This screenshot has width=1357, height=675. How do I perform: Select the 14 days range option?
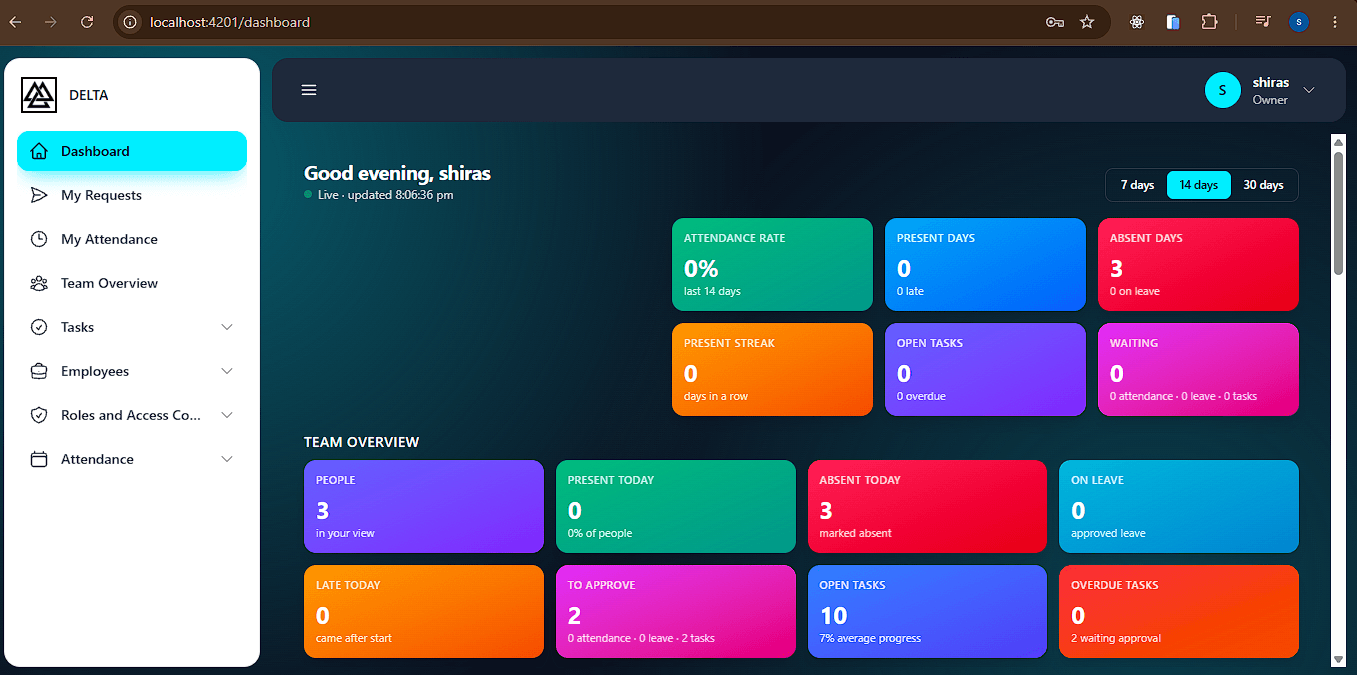pyautogui.click(x=1198, y=185)
